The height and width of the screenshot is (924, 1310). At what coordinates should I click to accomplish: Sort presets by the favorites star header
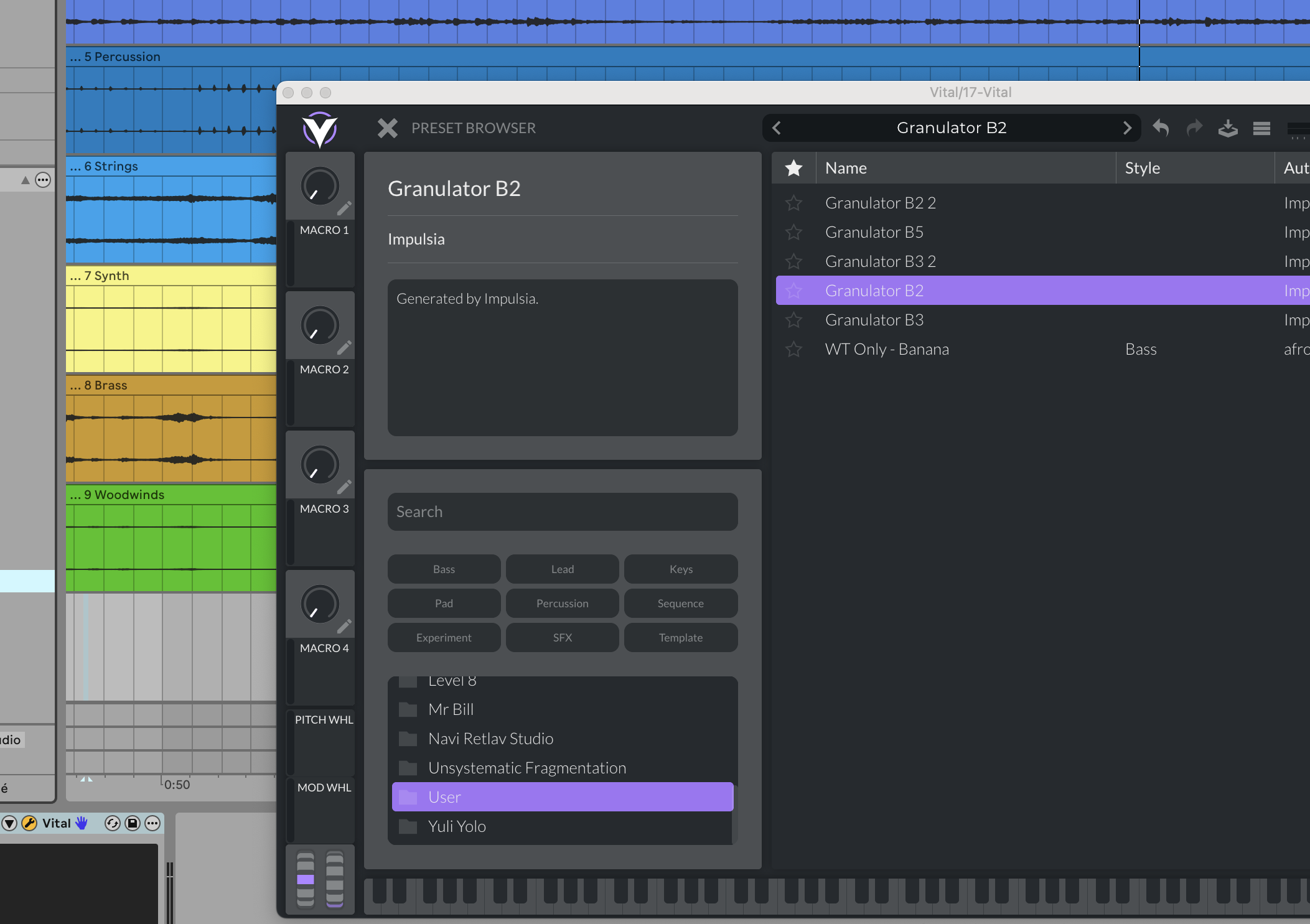tap(793, 168)
